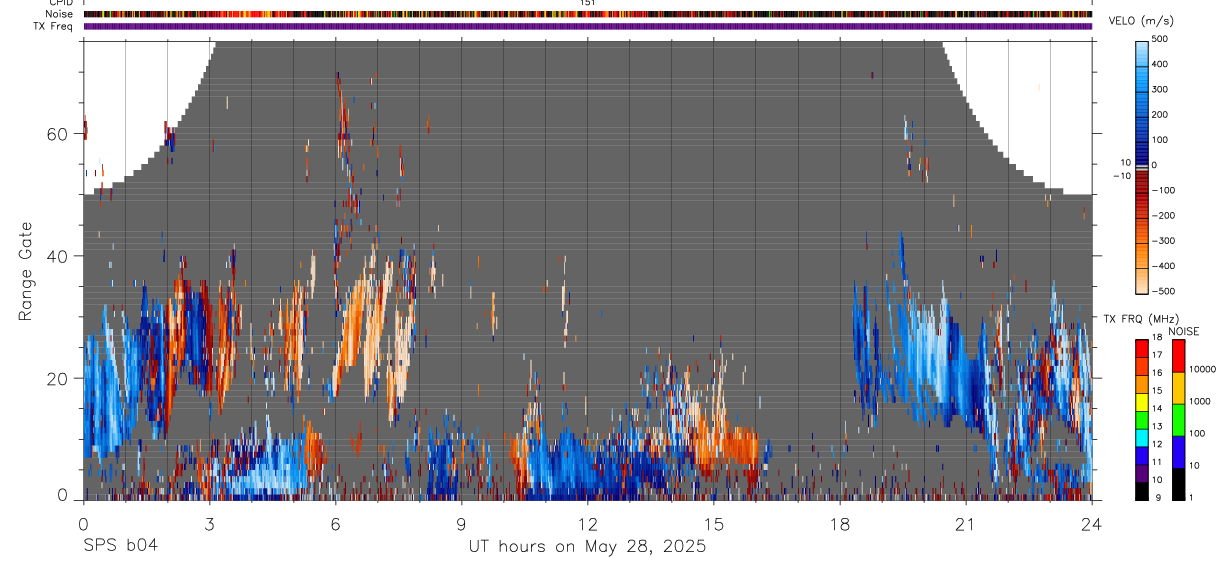Pick the green 13–14 MHz swatch in TX FRQ legend
Screen dimensions: 1228x567
point(1142,420)
